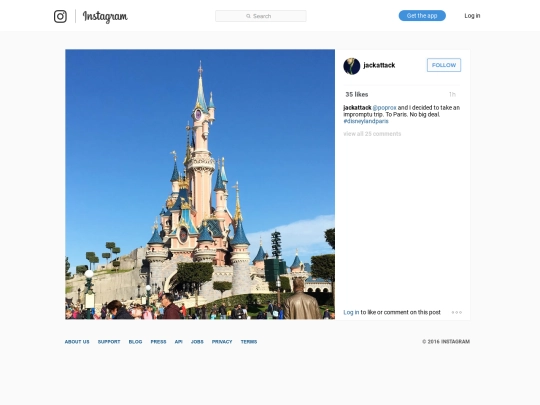Viewport: 540px width, 405px height.
Task: Open jackattack's profile avatar
Action: pyautogui.click(x=352, y=66)
